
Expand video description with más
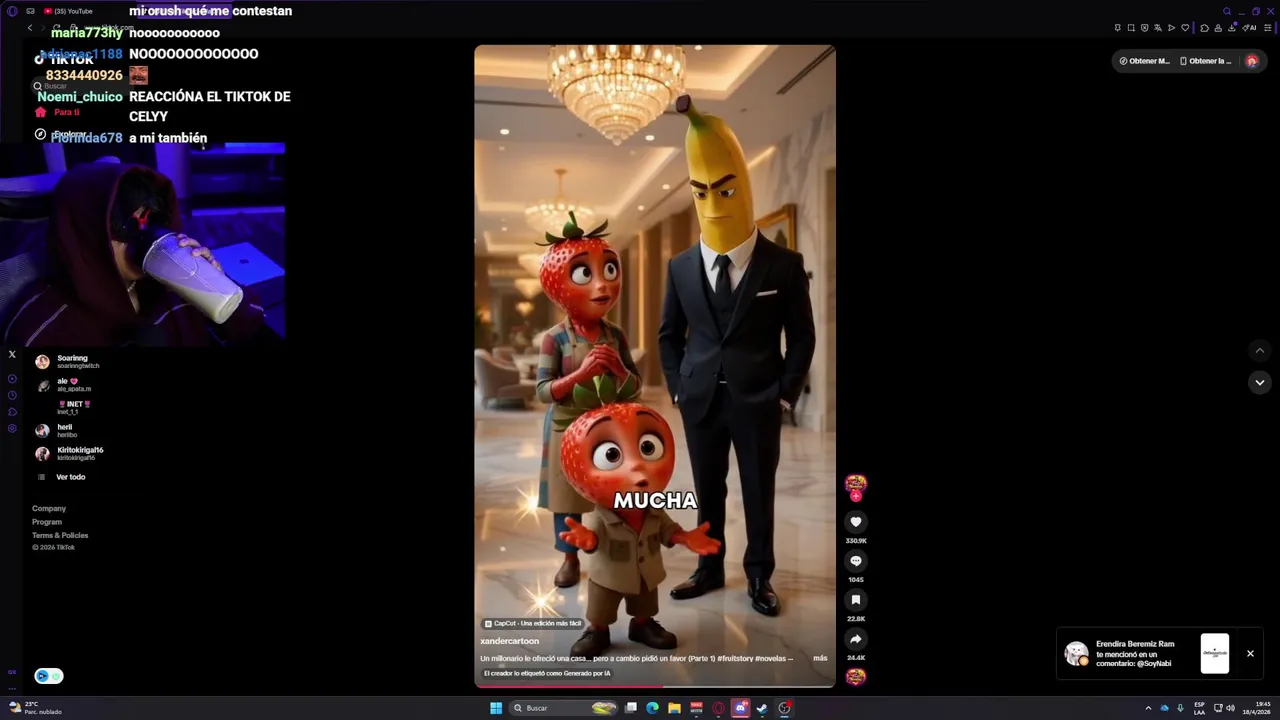pyautogui.click(x=820, y=658)
